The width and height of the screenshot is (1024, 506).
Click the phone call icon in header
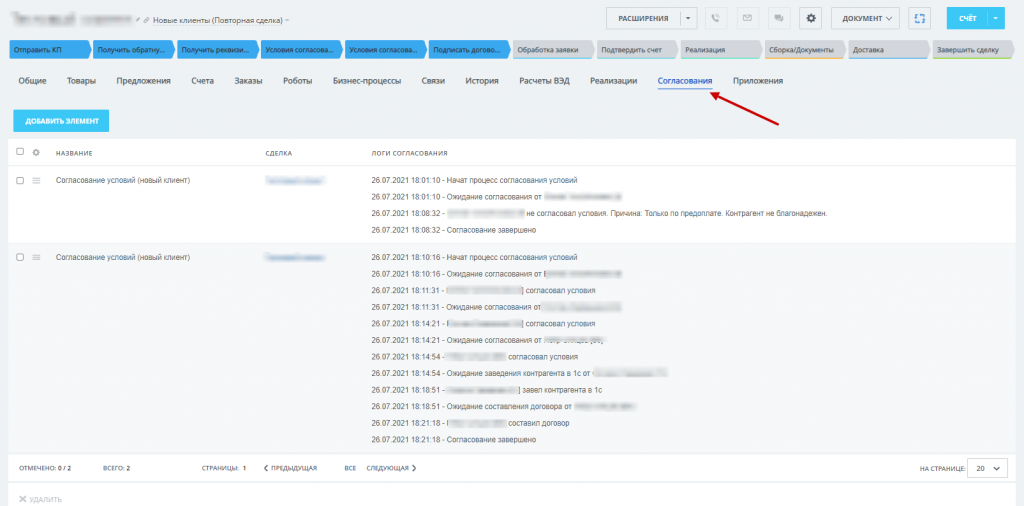tap(716, 18)
